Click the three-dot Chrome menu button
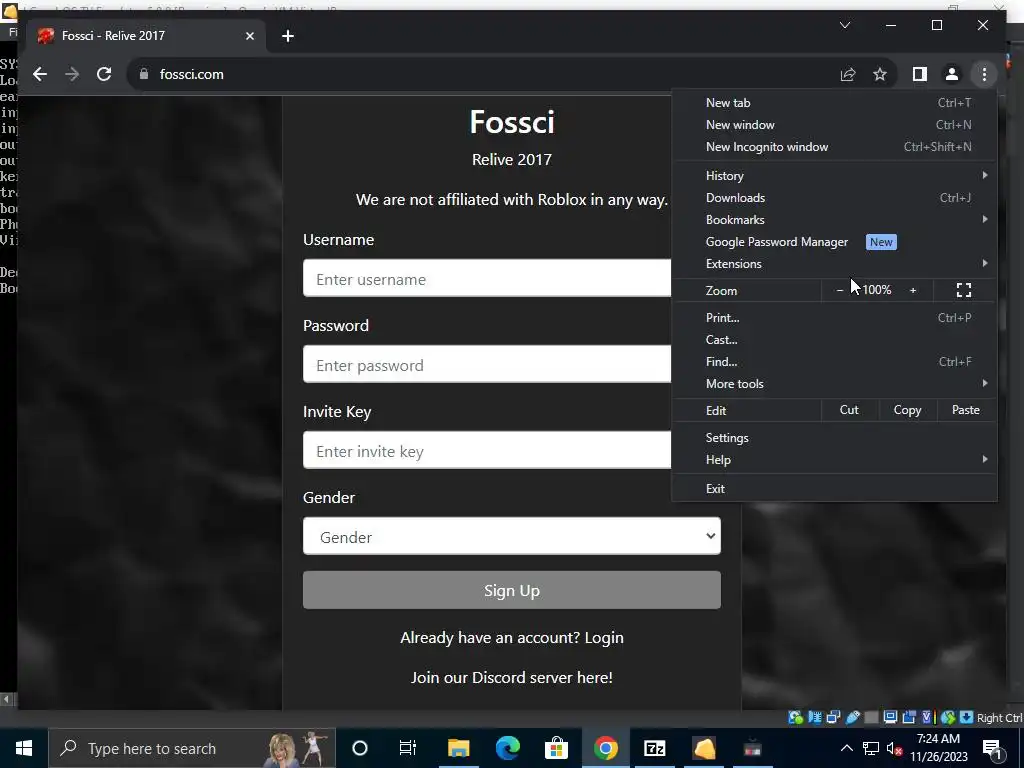The image size is (1024, 768). pos(984,74)
